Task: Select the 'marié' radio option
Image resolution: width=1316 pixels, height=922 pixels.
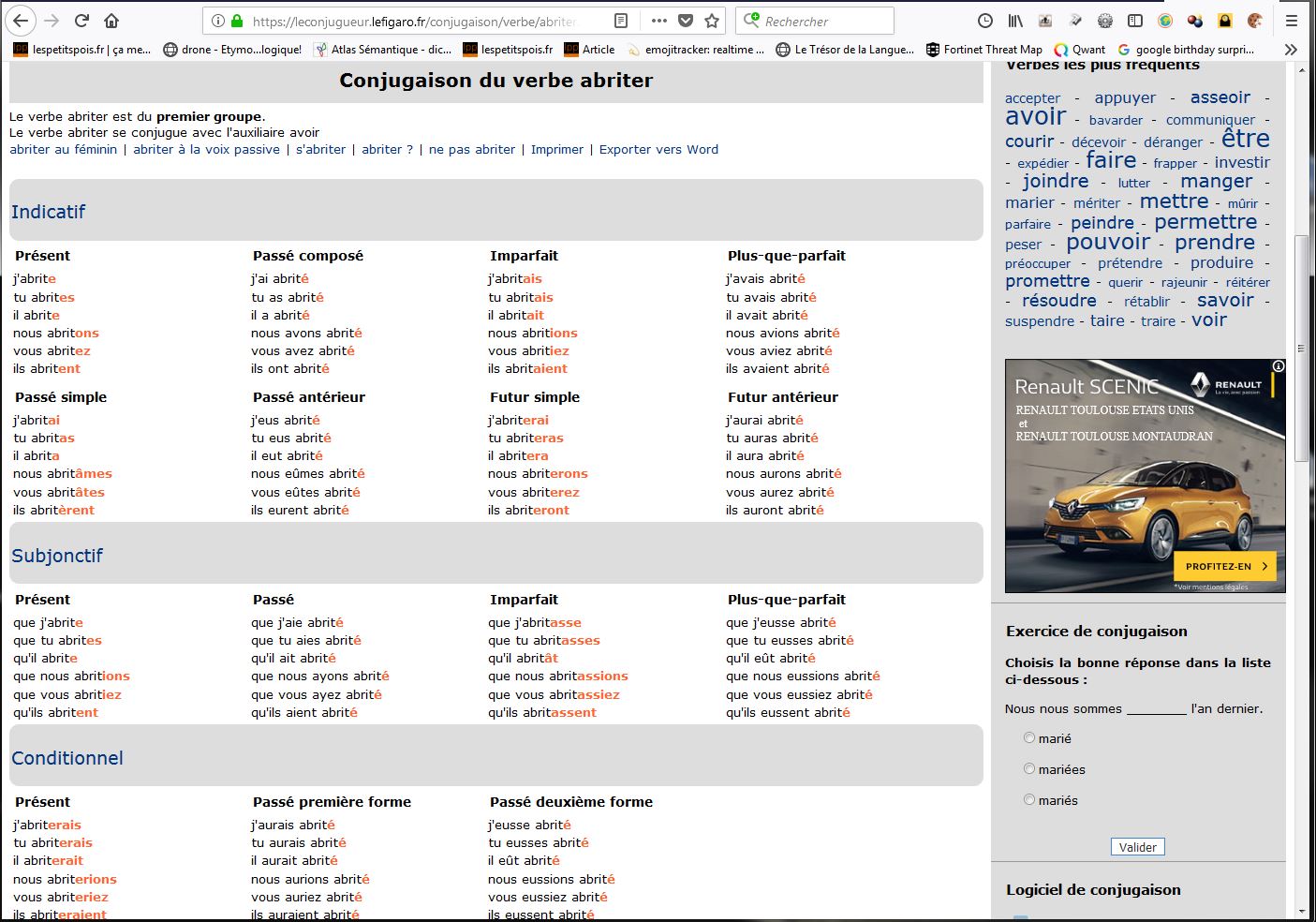Action: [1029, 738]
